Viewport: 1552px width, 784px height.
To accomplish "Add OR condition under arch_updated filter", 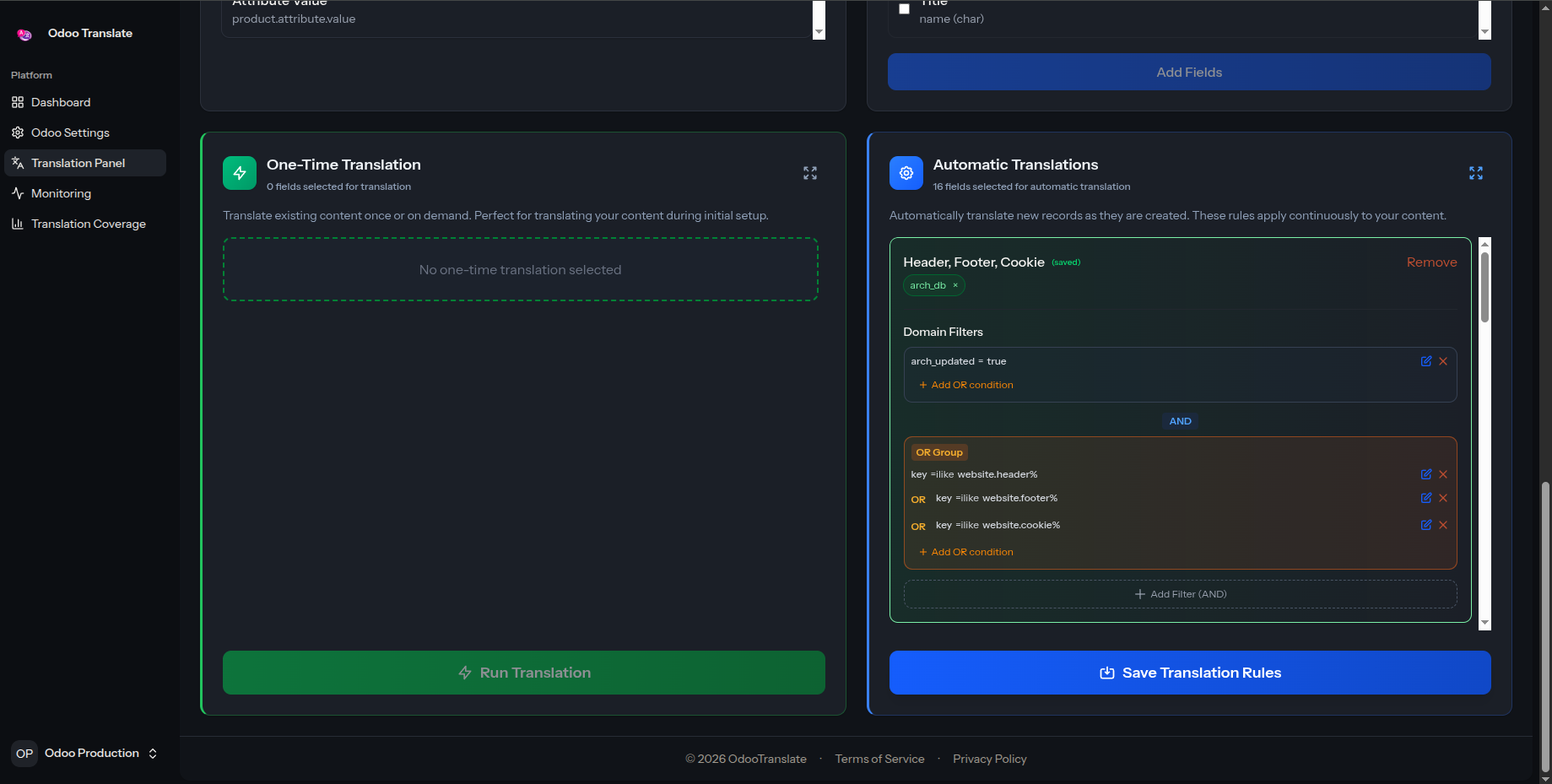I will (x=966, y=385).
